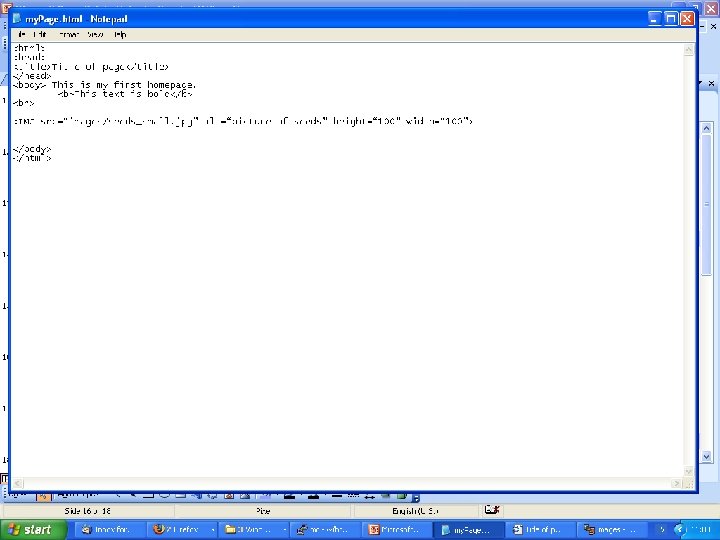Click the English (U.S.) language status entry
The width and height of the screenshot is (720, 540).
click(415, 511)
